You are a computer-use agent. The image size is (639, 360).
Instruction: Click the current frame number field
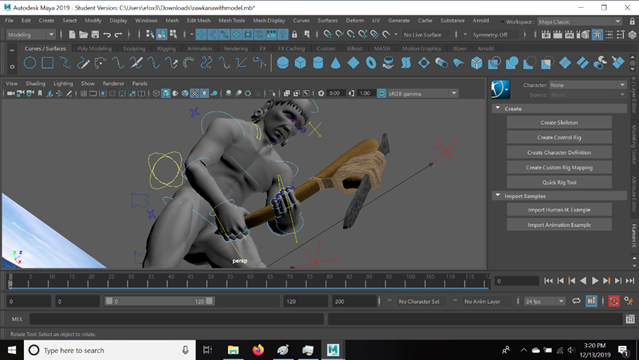click(517, 280)
